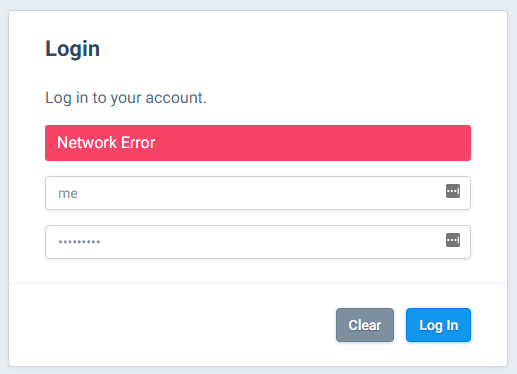
Task: Click empty middle of the password input
Action: (x=258, y=242)
